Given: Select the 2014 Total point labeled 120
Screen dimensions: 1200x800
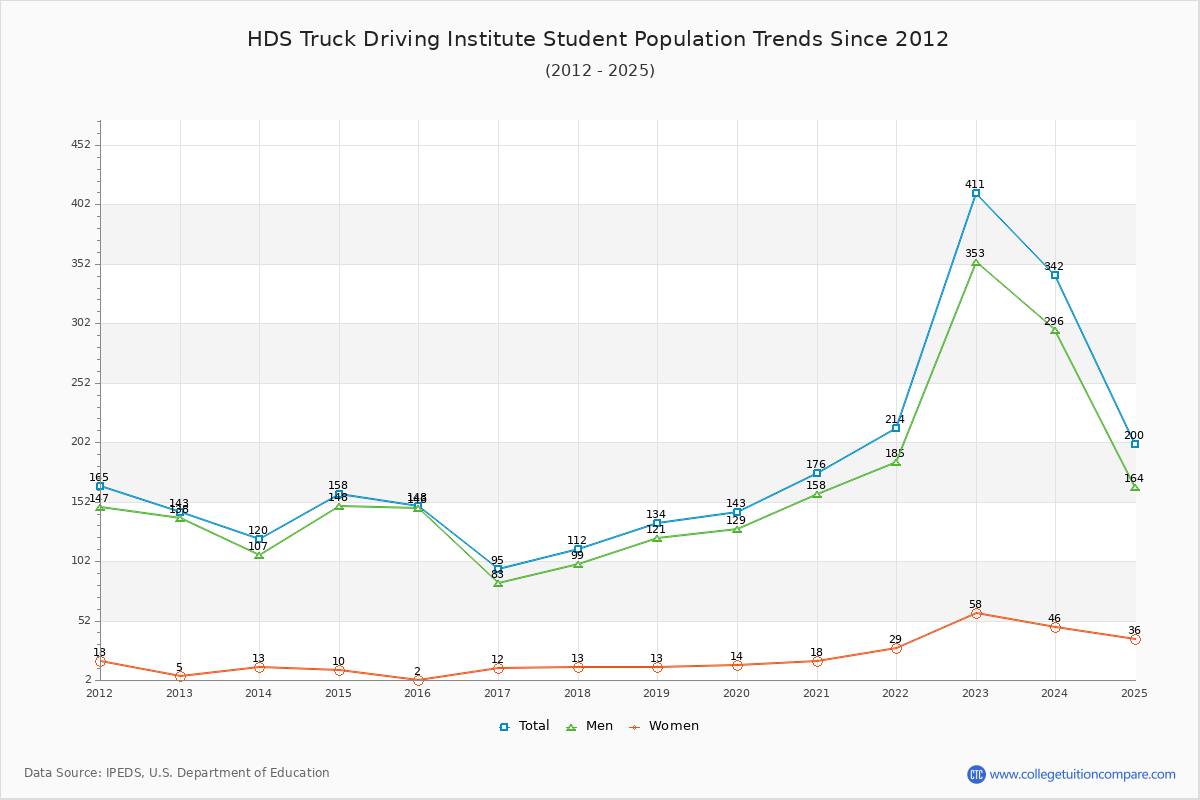Looking at the screenshot, I should (259, 539).
